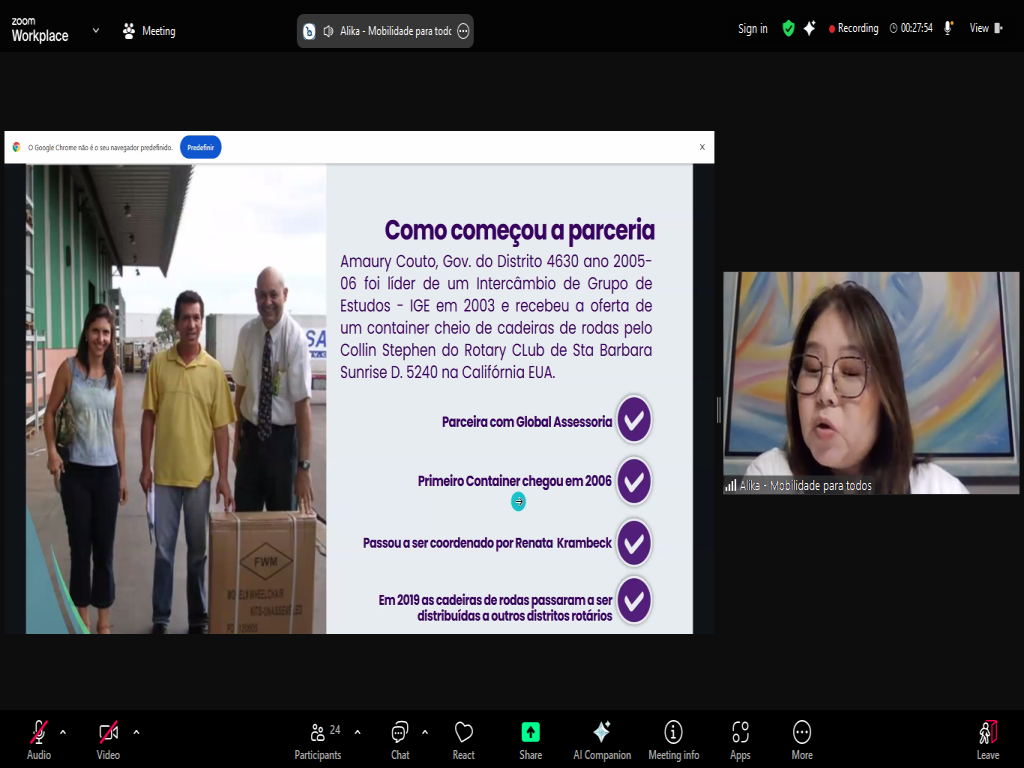Open the React emoji picker
The height and width of the screenshot is (768, 1024).
pos(463,739)
